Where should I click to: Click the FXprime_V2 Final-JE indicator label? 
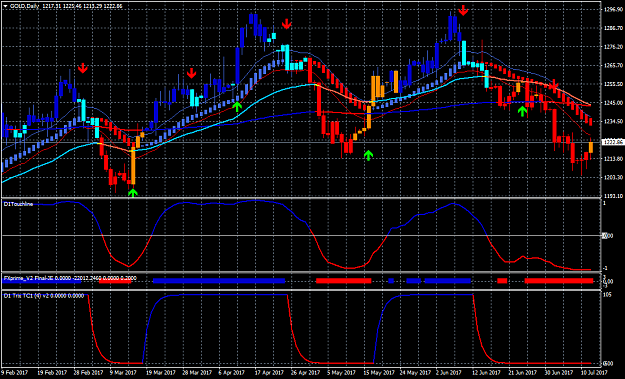point(28,278)
